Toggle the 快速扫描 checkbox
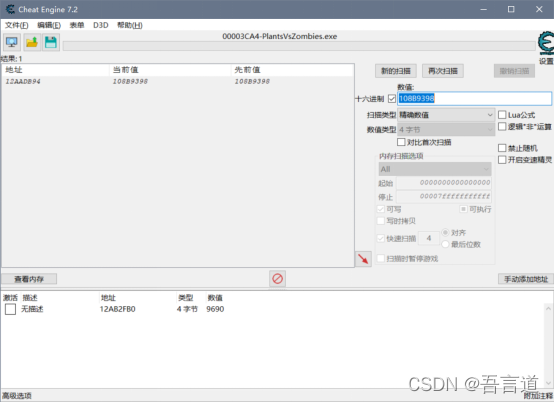554x403 pixels. click(x=381, y=238)
